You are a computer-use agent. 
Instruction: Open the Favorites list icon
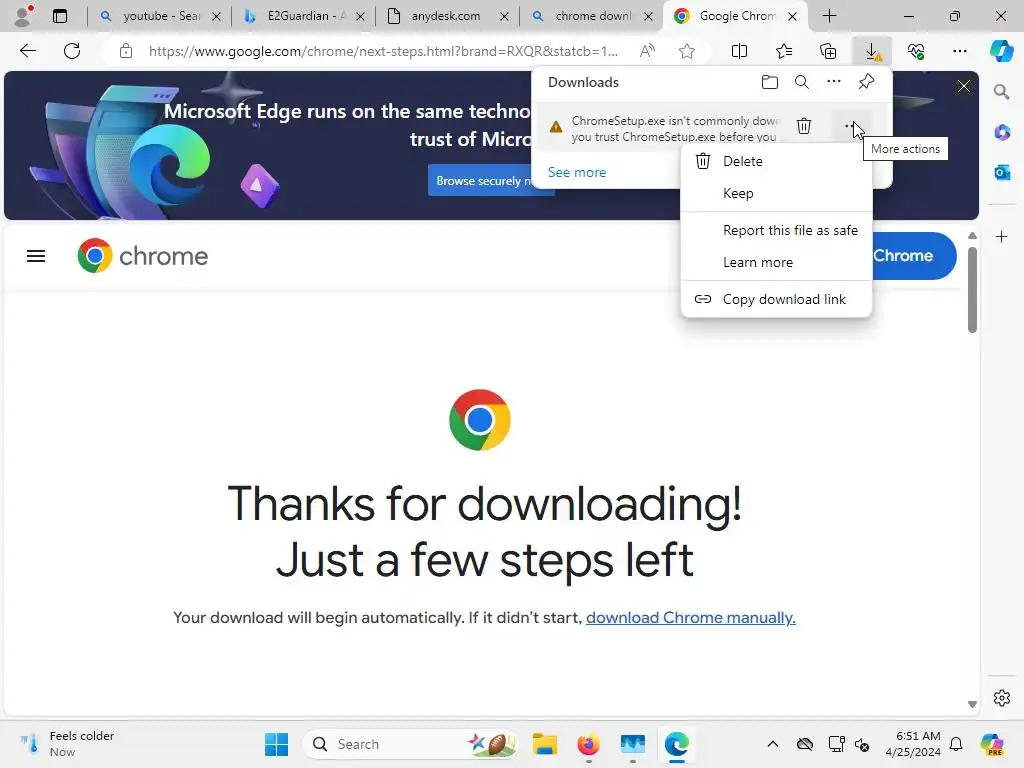coord(784,51)
